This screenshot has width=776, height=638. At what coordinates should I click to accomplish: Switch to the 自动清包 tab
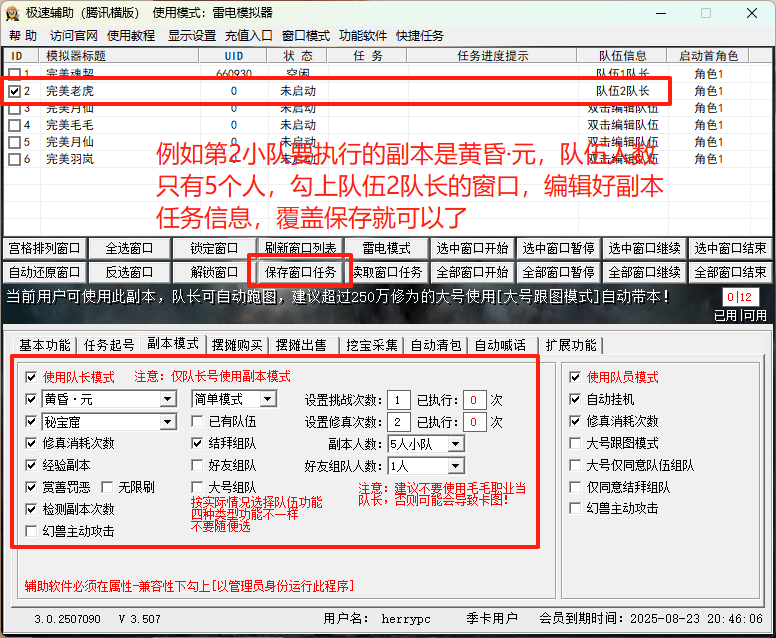[x=436, y=345]
